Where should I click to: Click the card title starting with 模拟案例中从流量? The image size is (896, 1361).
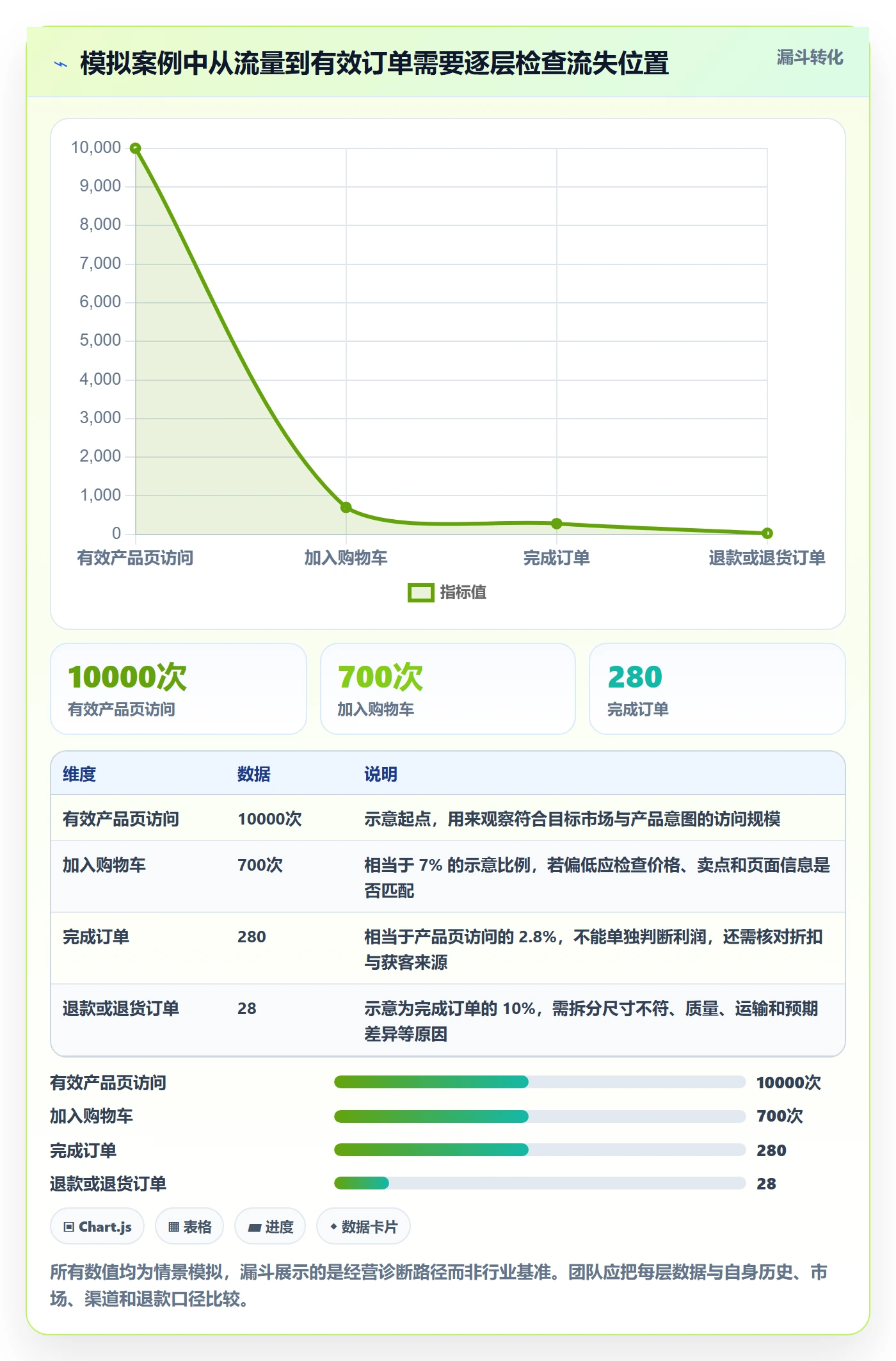374,63
